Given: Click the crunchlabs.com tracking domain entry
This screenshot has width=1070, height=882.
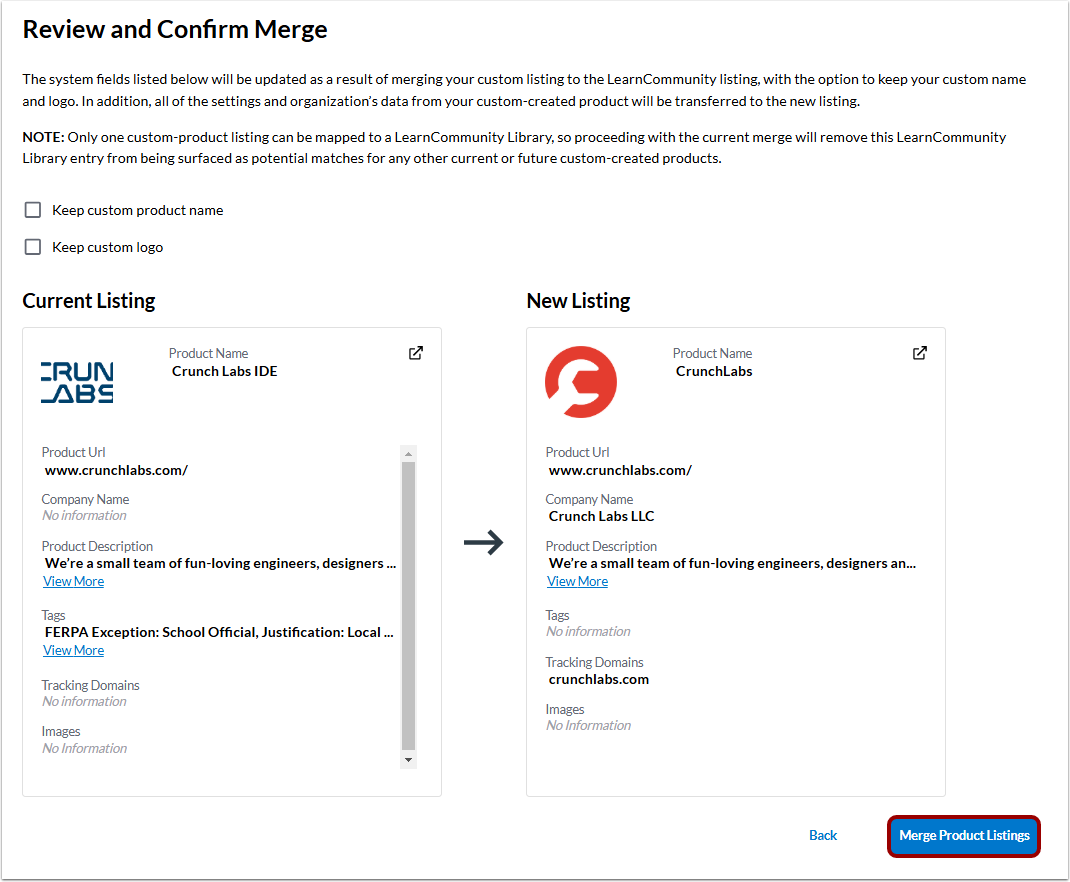Looking at the screenshot, I should (x=598, y=678).
